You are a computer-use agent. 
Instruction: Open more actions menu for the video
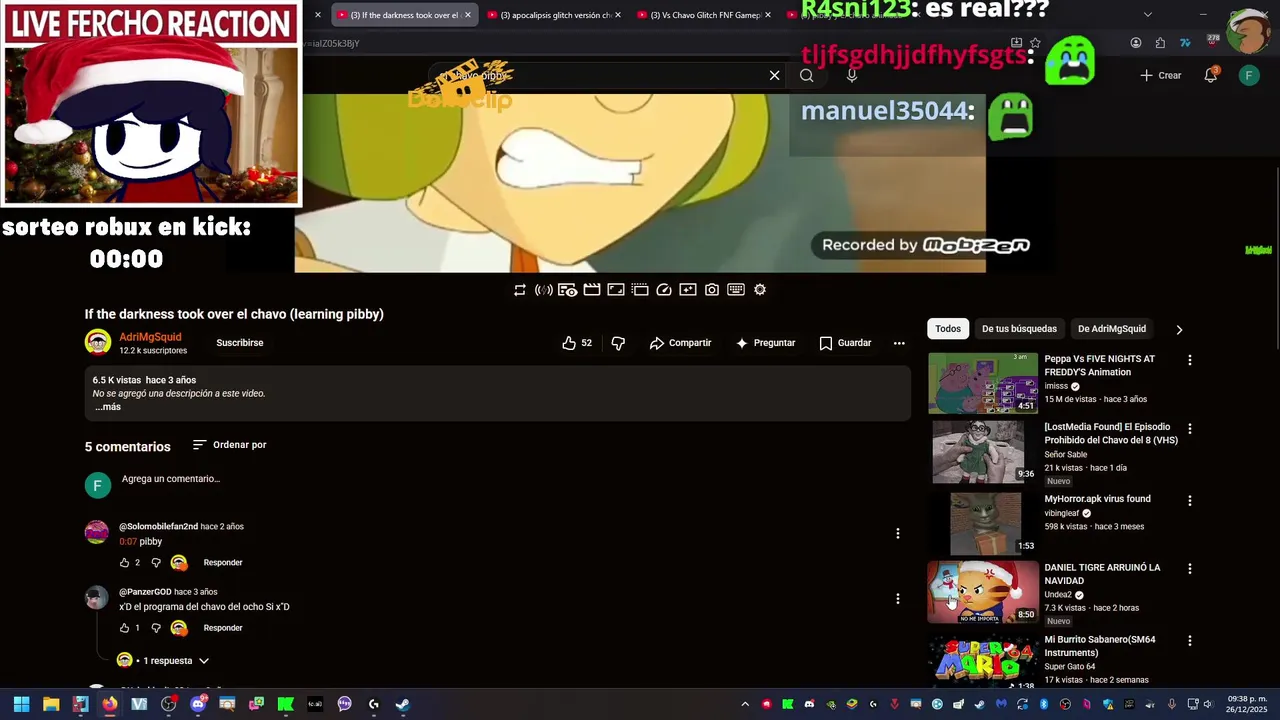(x=899, y=343)
